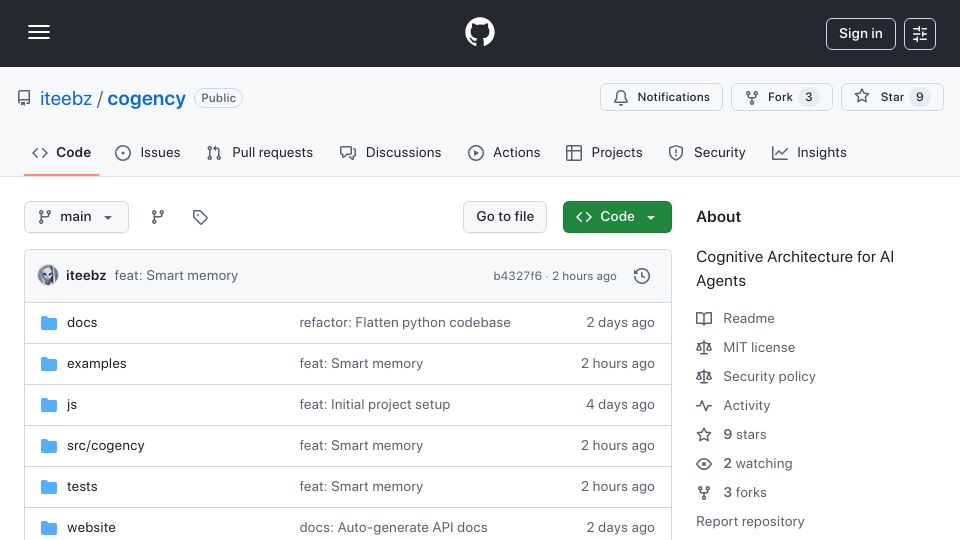Fork the repository
Image resolution: width=960 pixels, height=540 pixels.
coord(781,97)
